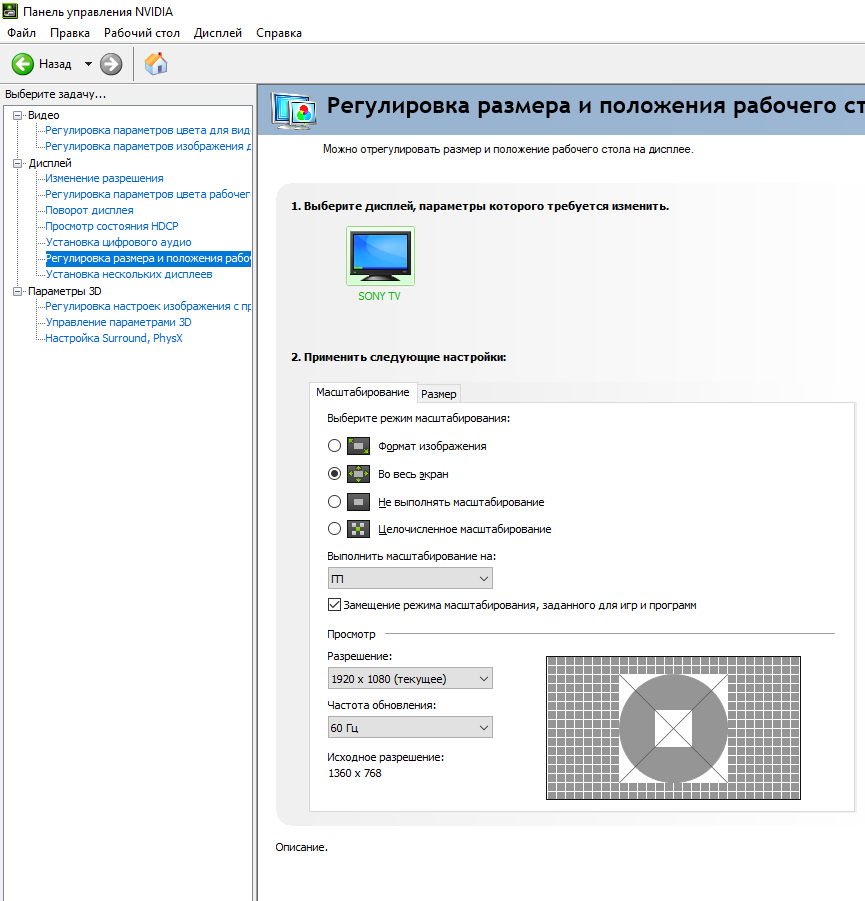The height and width of the screenshot is (901, 865).
Task: Click the Дисплей category label in tree
Action: click(50, 163)
